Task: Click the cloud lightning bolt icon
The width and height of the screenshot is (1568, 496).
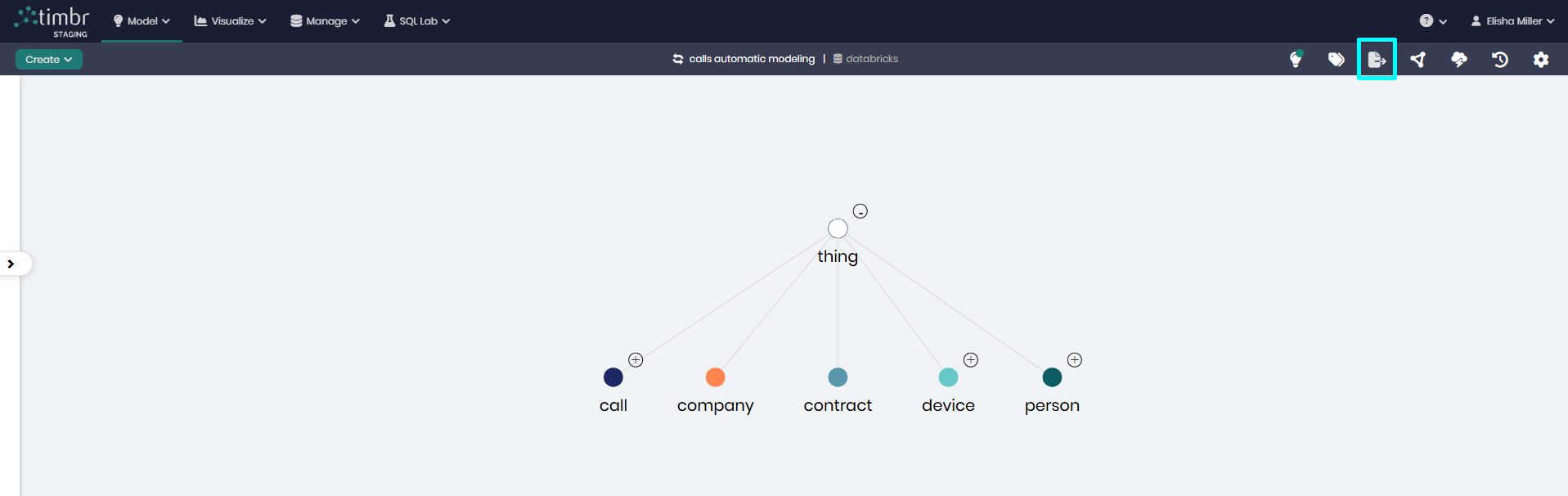Action: 1458,59
